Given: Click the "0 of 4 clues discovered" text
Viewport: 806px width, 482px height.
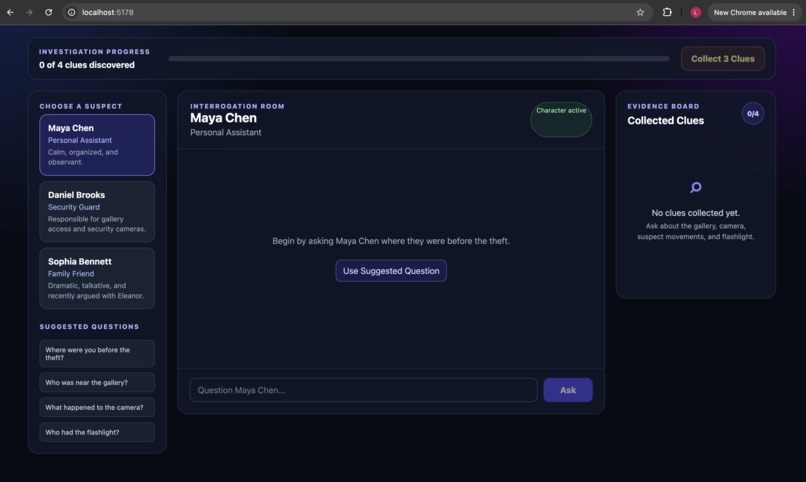Looking at the screenshot, I should 87,65.
